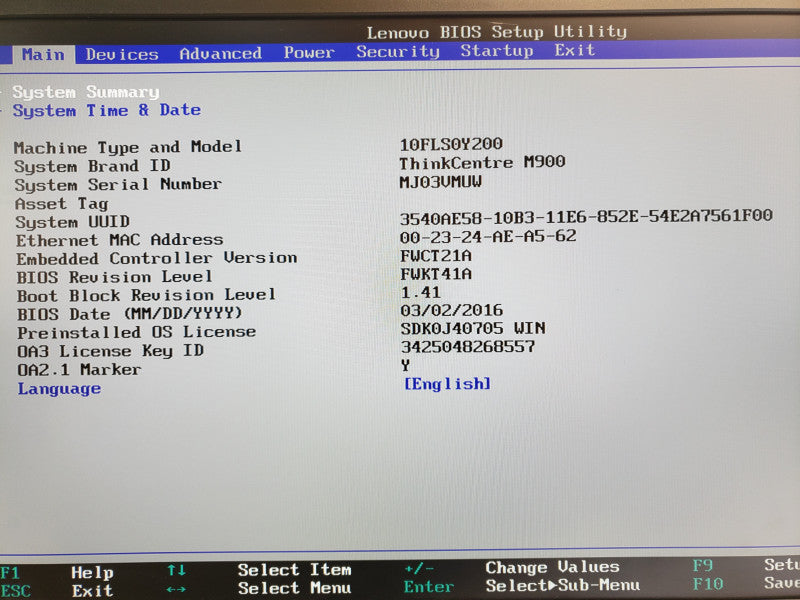Click the F10 key hint
This screenshot has height=600, width=800.
(708, 584)
